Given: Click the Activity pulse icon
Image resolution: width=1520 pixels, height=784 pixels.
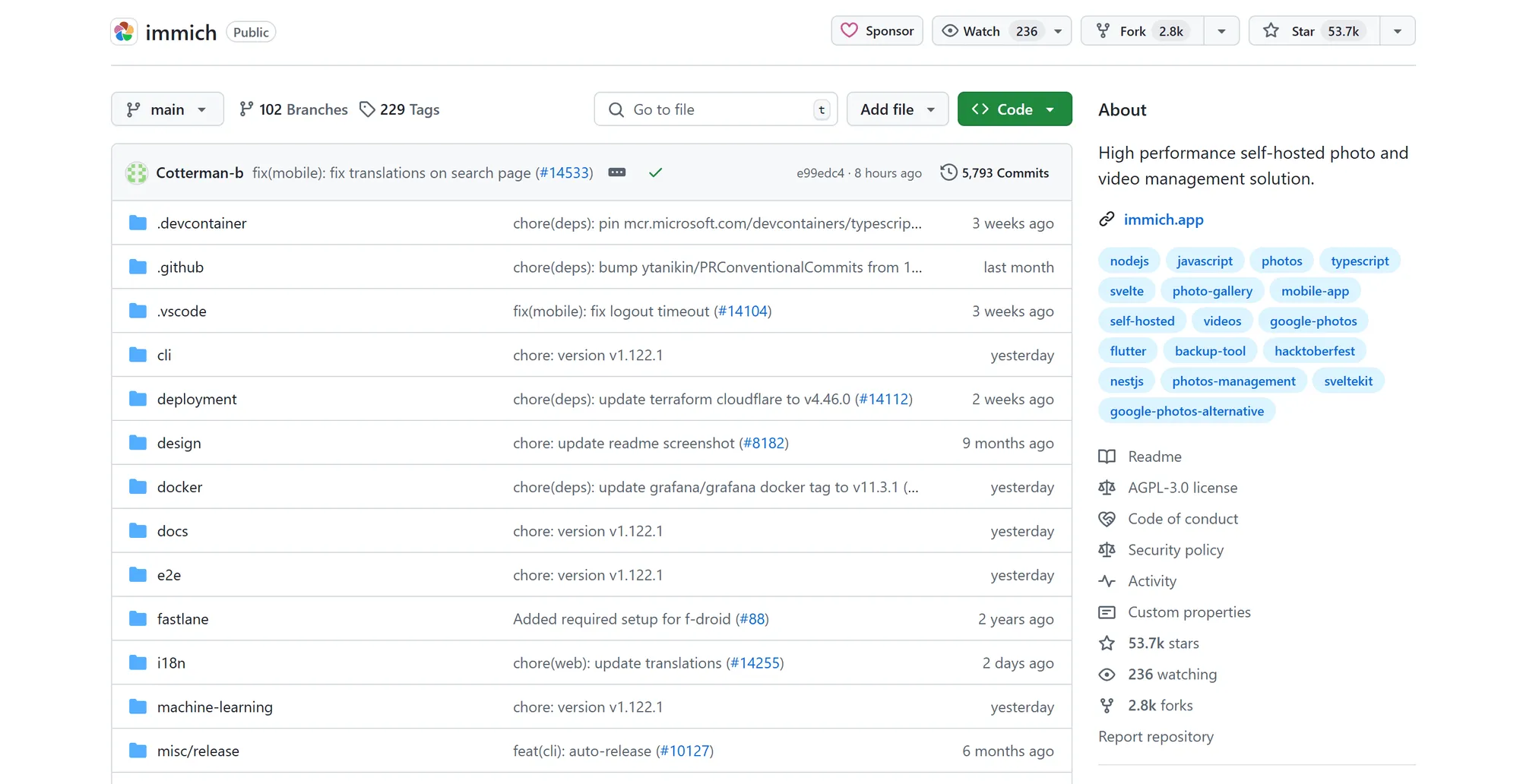Looking at the screenshot, I should click(1107, 581).
